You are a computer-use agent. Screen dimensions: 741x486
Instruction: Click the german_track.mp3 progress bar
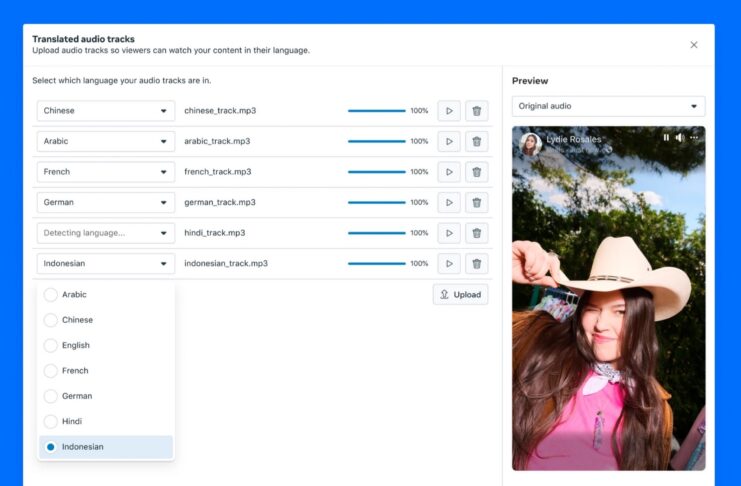click(376, 203)
